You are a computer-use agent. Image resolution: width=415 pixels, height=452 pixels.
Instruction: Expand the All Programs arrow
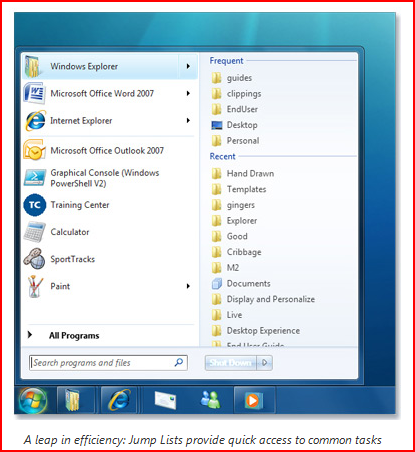point(30,335)
